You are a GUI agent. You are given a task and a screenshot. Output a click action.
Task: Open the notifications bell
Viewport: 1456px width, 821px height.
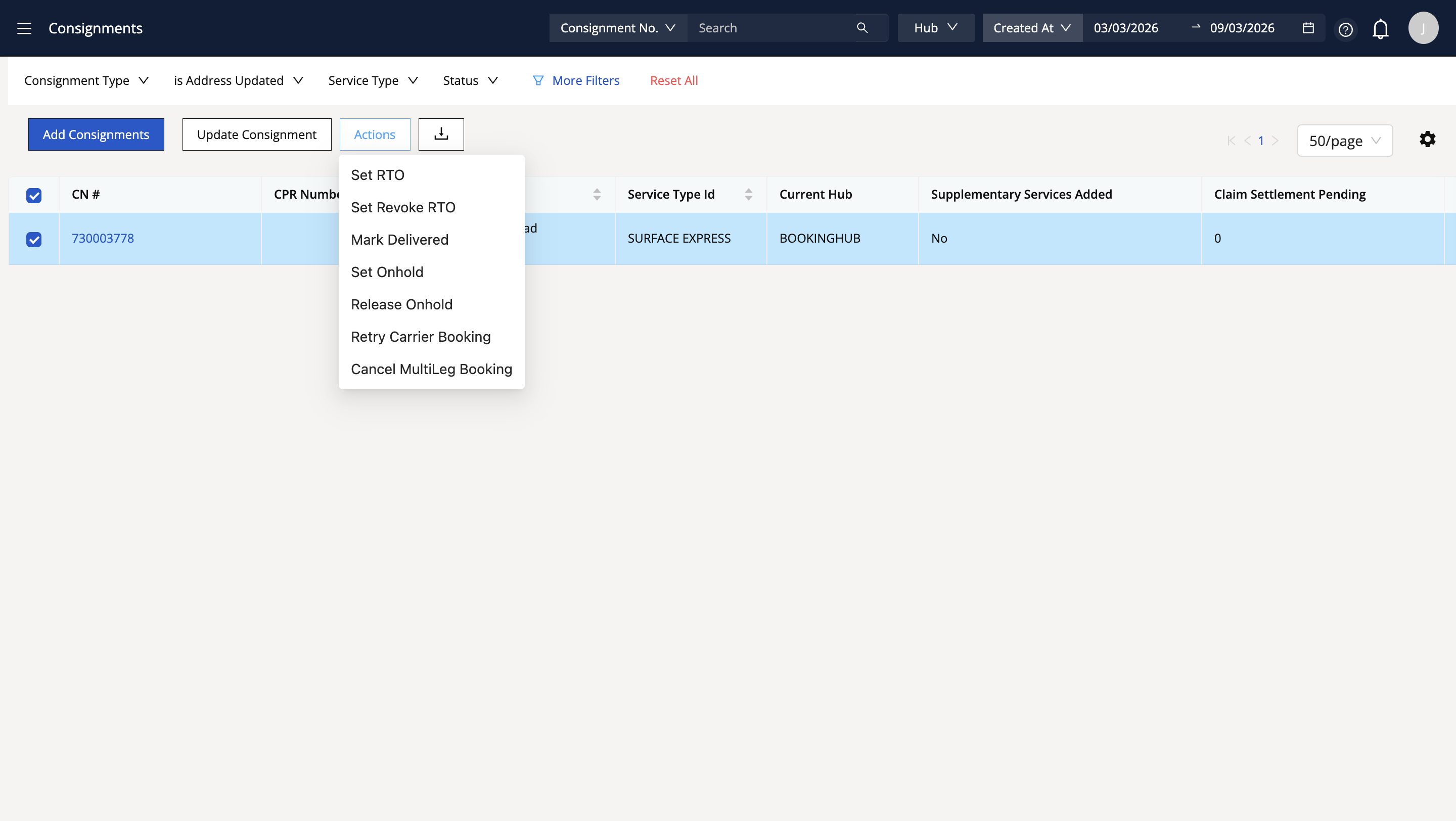(x=1380, y=28)
